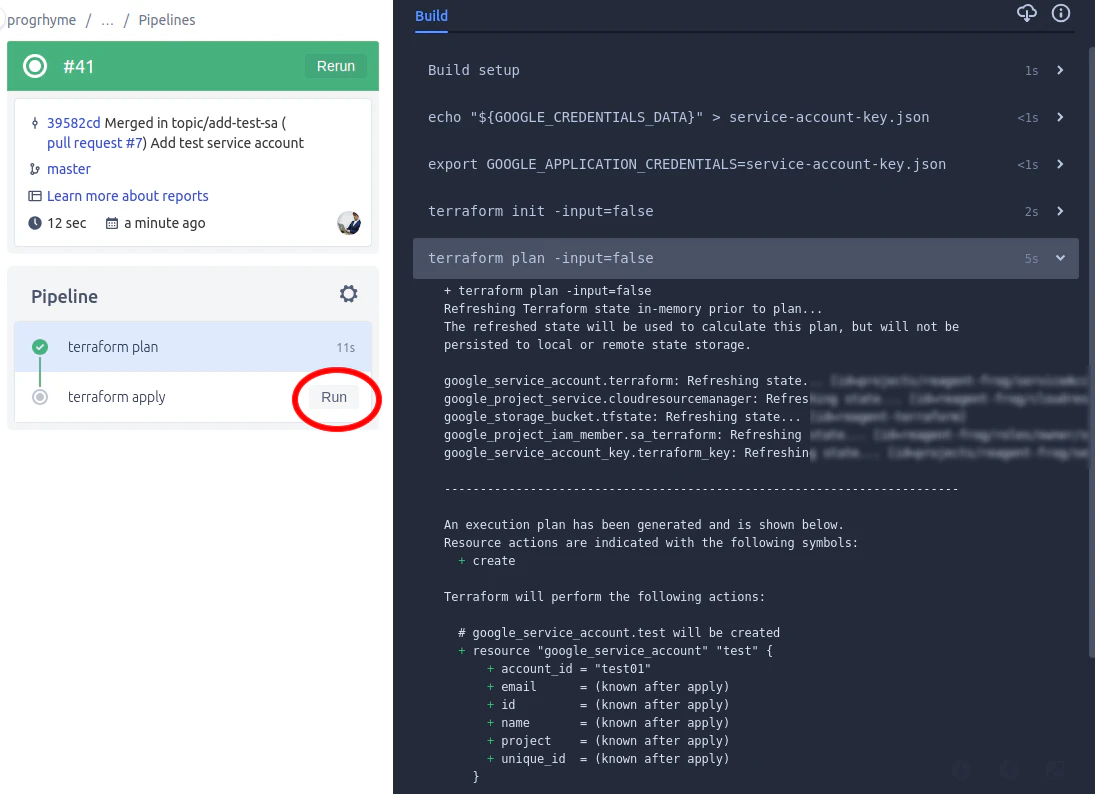Screen dimensions: 1095x794
Task: Go to progrhyme in breadcrumb
Action: click(x=41, y=20)
